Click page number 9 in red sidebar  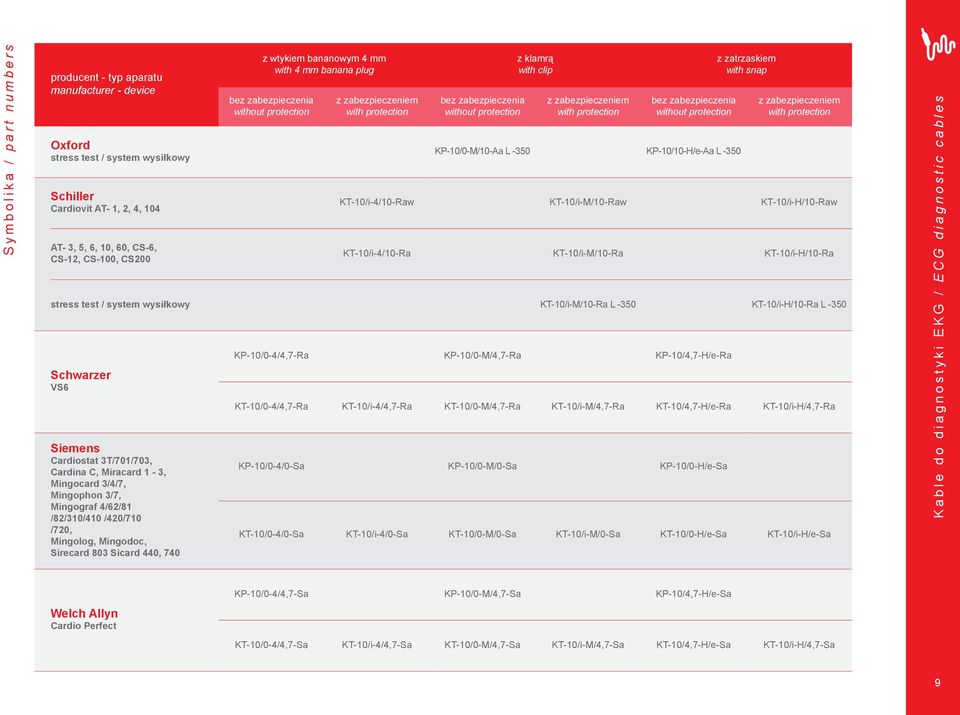click(x=937, y=683)
